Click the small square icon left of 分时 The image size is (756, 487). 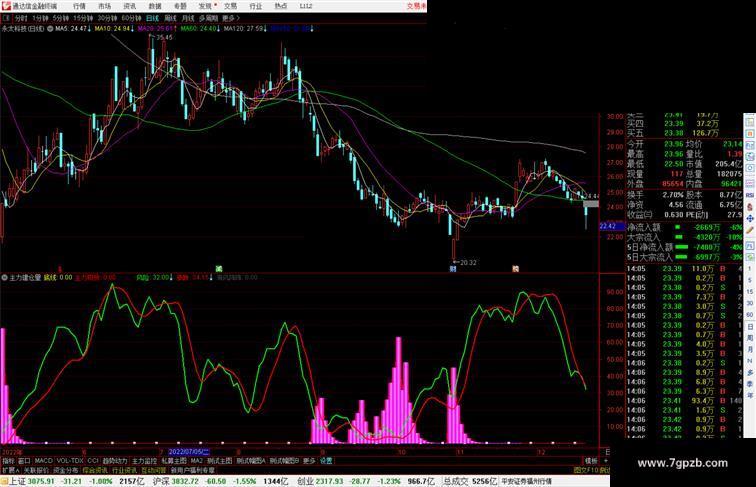(6, 18)
